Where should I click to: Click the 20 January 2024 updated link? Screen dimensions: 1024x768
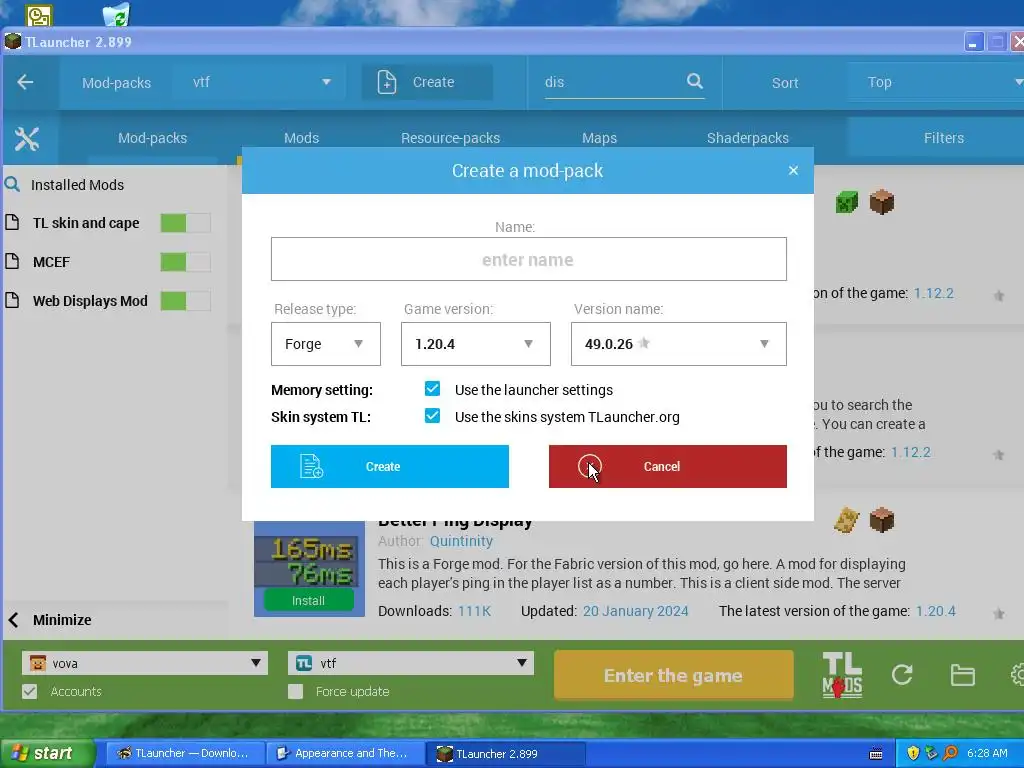635,611
